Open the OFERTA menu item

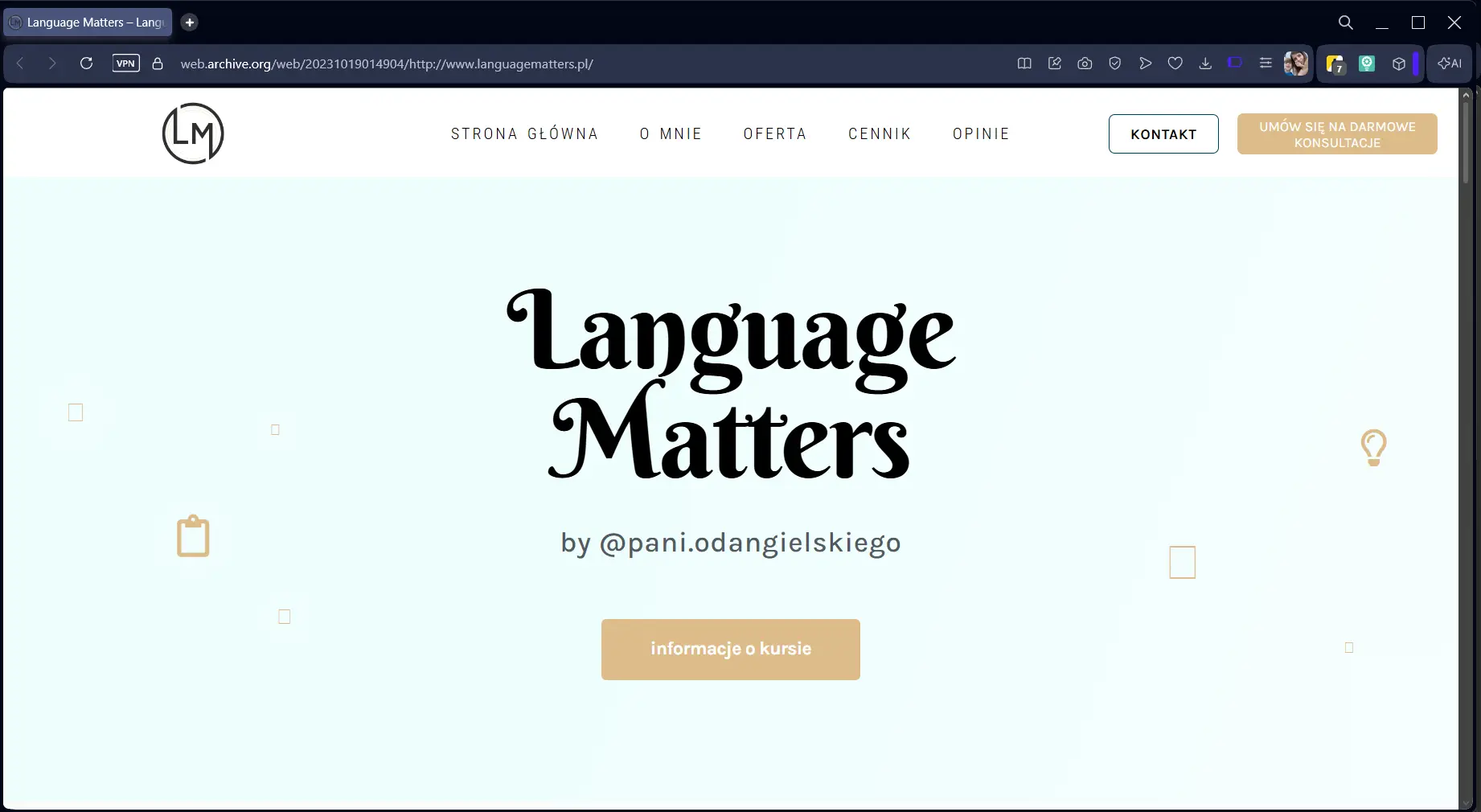tap(775, 133)
